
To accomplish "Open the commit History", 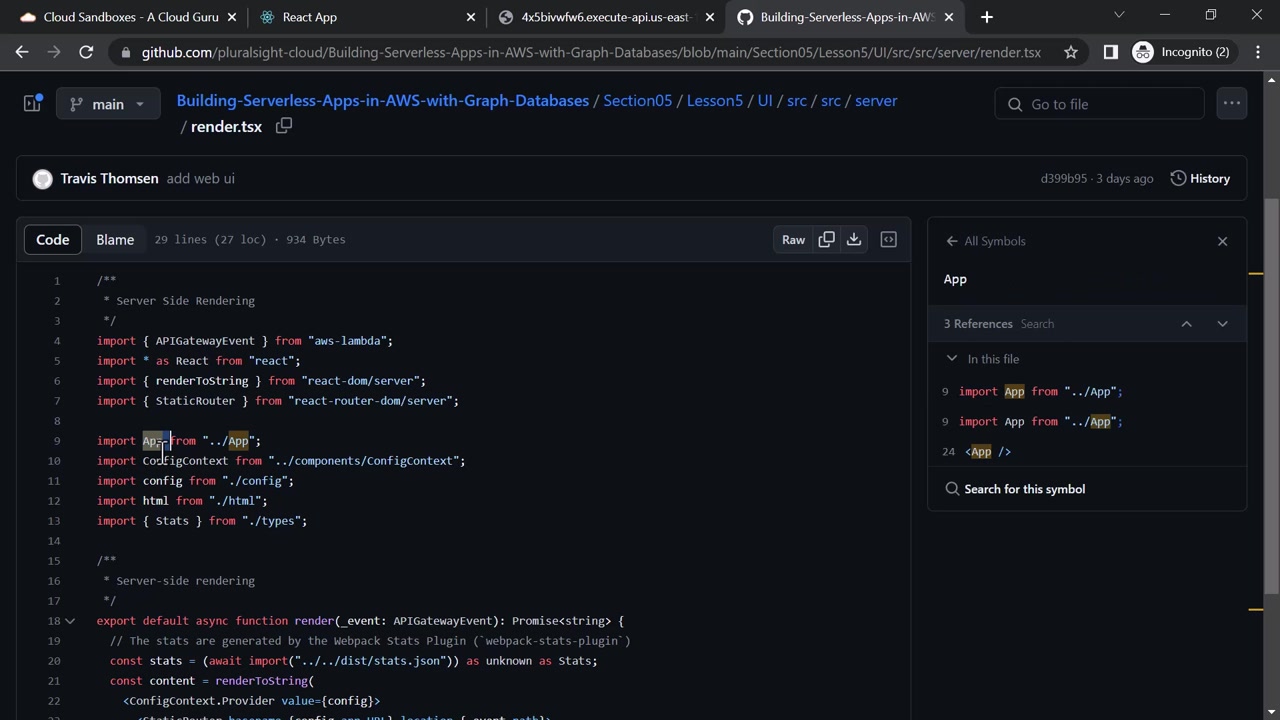I will pyautogui.click(x=1200, y=178).
